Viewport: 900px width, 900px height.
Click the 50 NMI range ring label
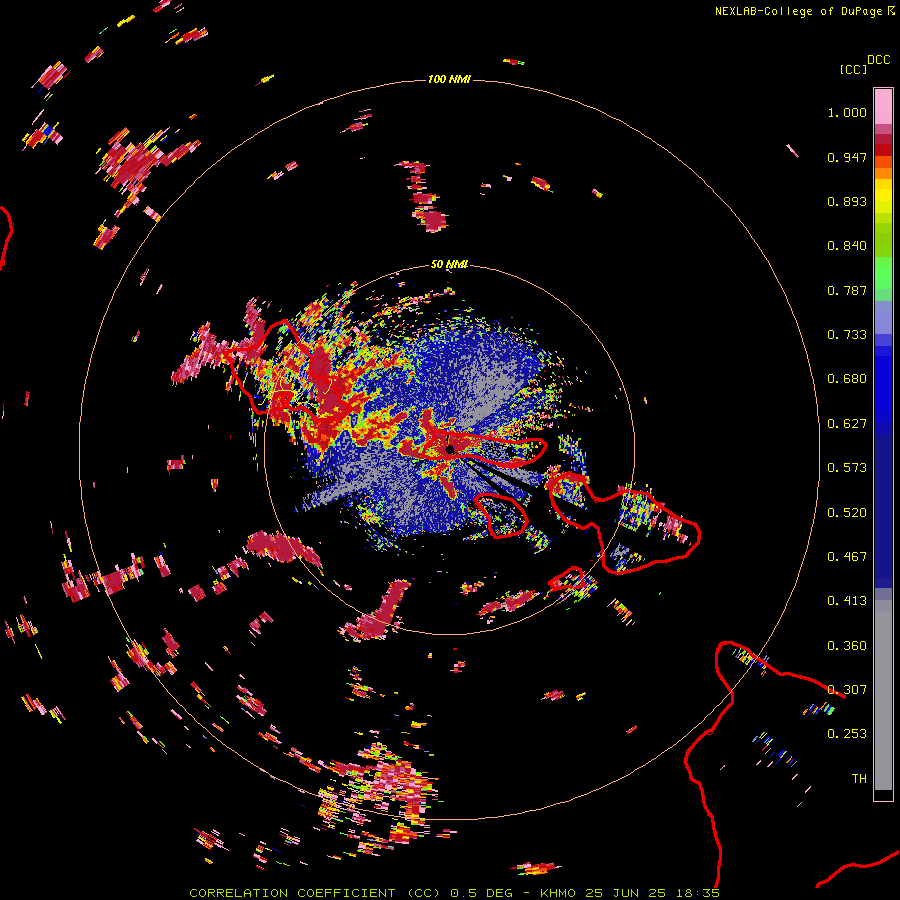tap(449, 264)
